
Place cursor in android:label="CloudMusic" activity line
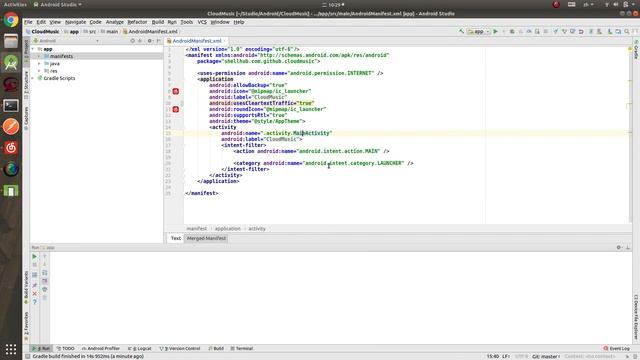[x=262, y=139]
